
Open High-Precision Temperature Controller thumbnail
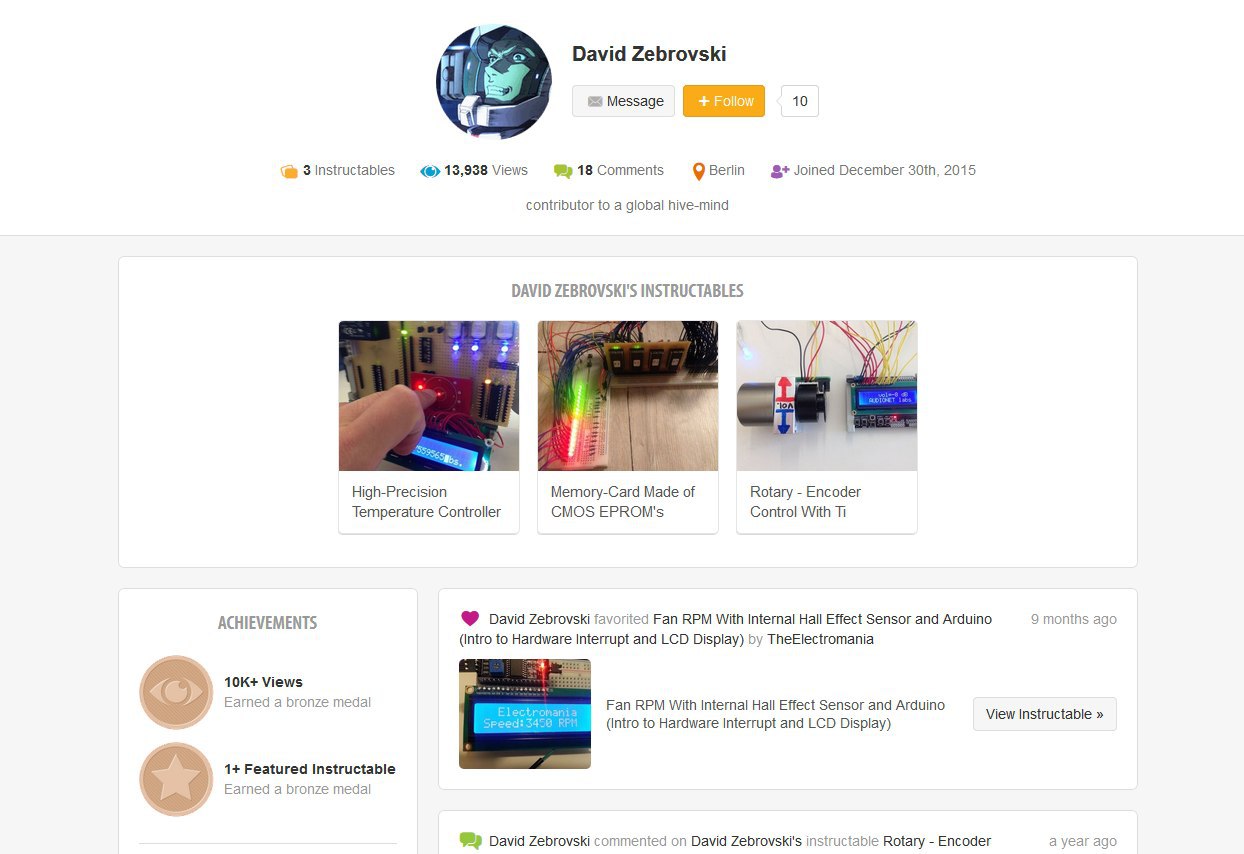click(x=429, y=396)
